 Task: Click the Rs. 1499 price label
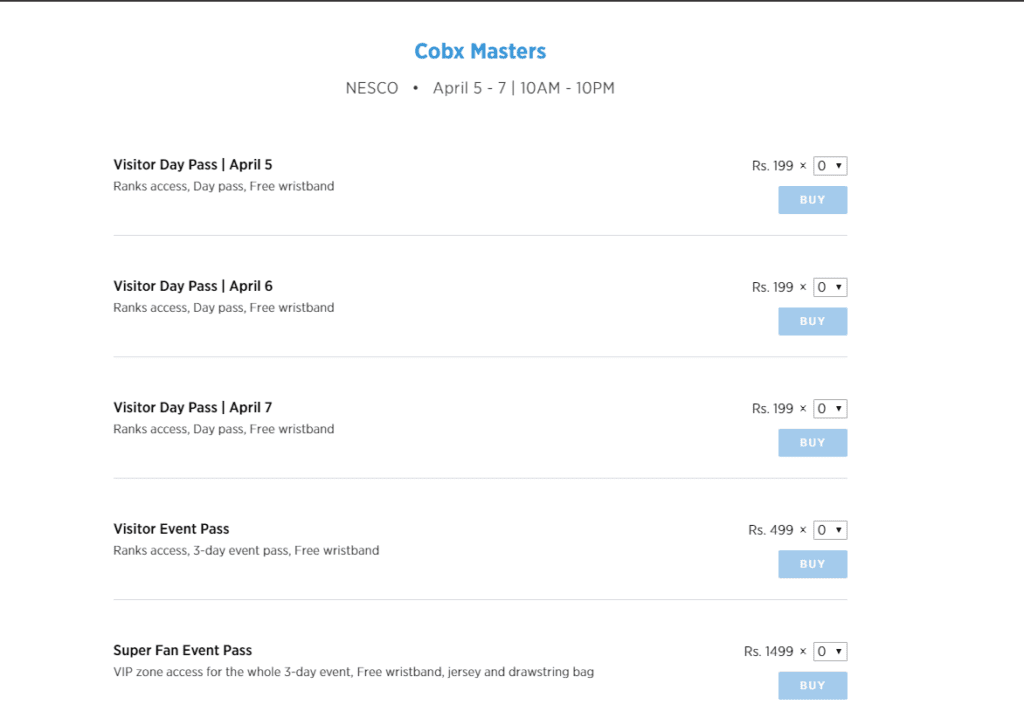(x=768, y=652)
